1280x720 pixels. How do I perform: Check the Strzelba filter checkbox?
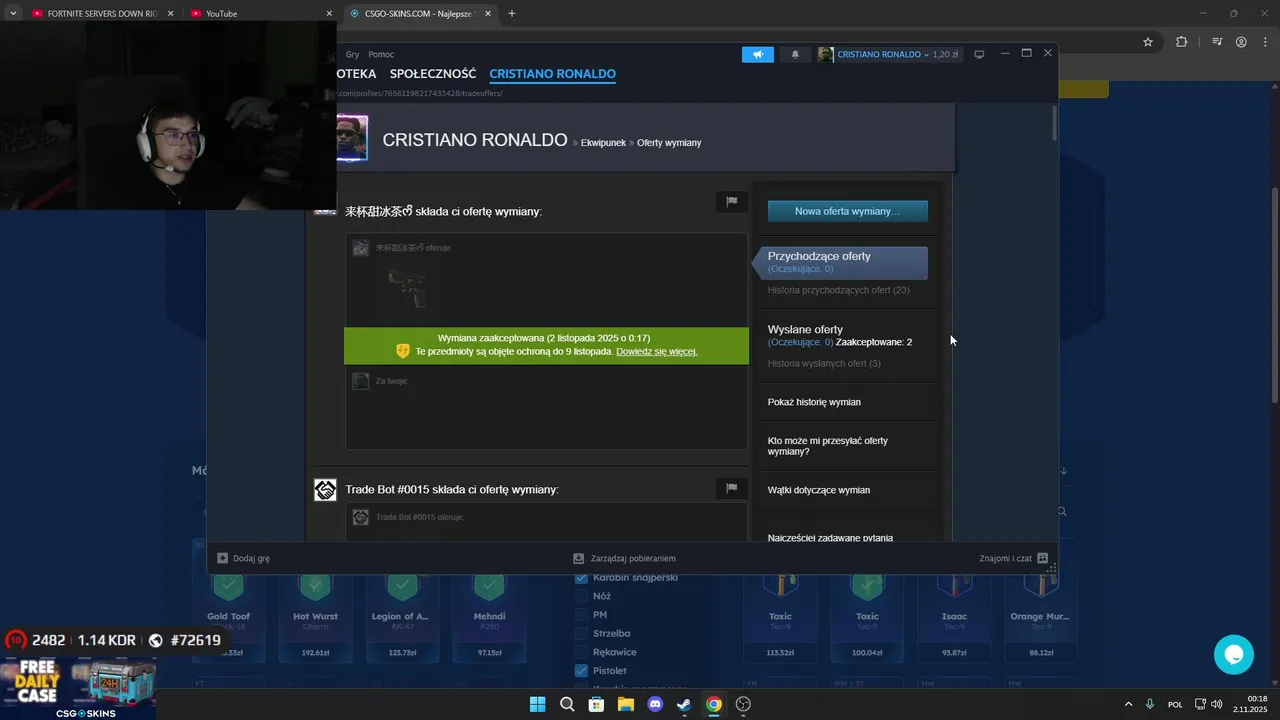581,633
